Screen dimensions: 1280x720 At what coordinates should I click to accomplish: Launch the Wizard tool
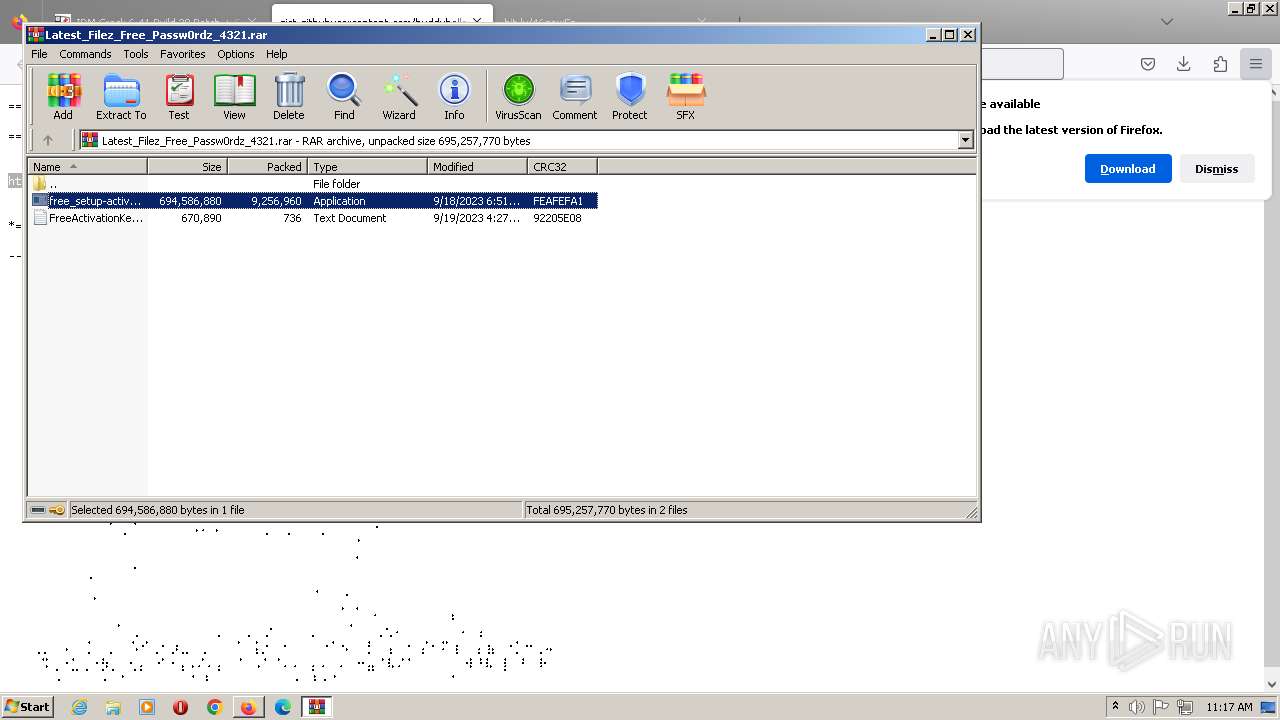coord(399,97)
